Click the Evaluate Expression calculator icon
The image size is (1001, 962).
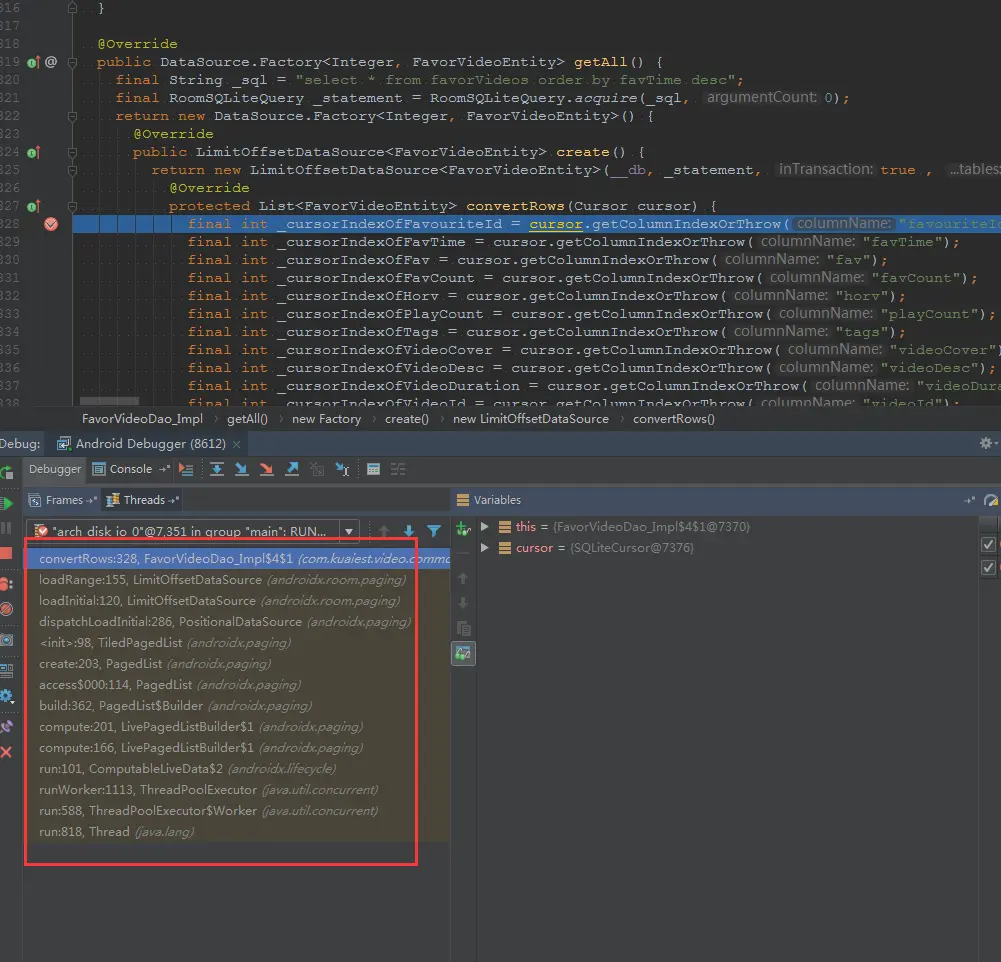point(373,469)
